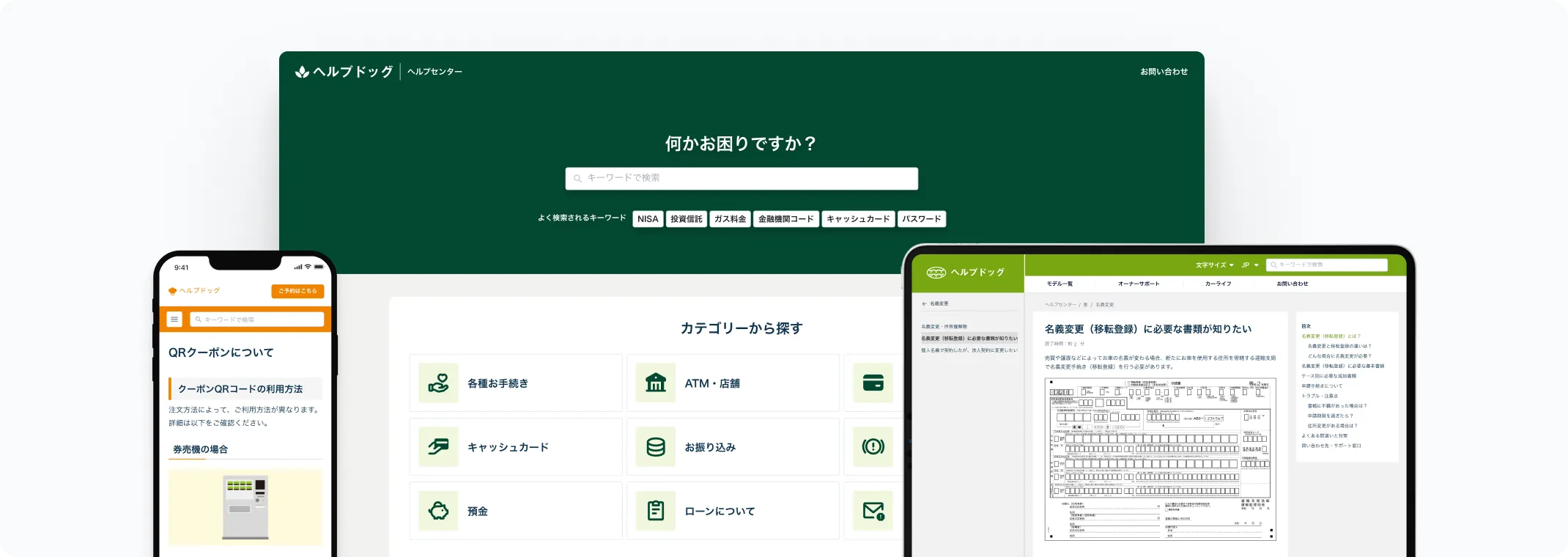
Task: Click the circled exclamation alert icon
Action: point(873,446)
